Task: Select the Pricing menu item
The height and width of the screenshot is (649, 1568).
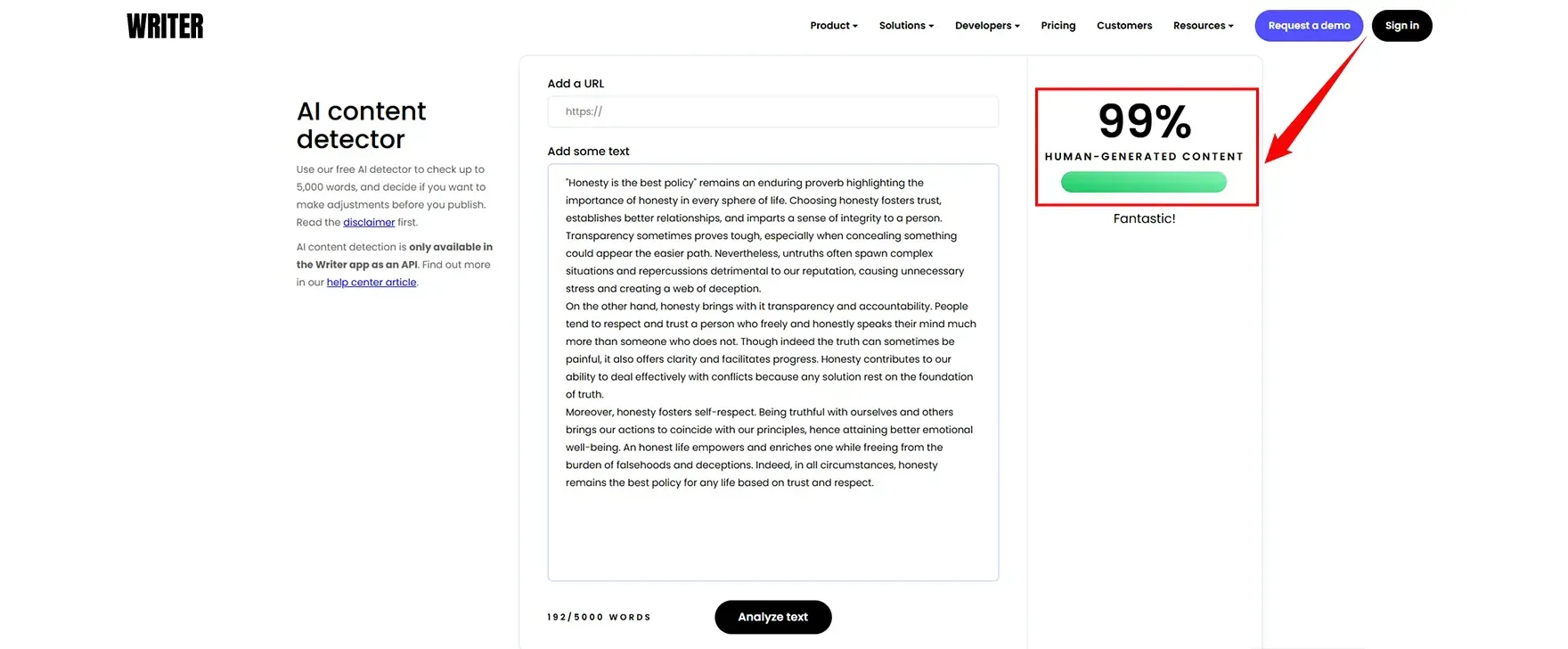Action: point(1058,25)
